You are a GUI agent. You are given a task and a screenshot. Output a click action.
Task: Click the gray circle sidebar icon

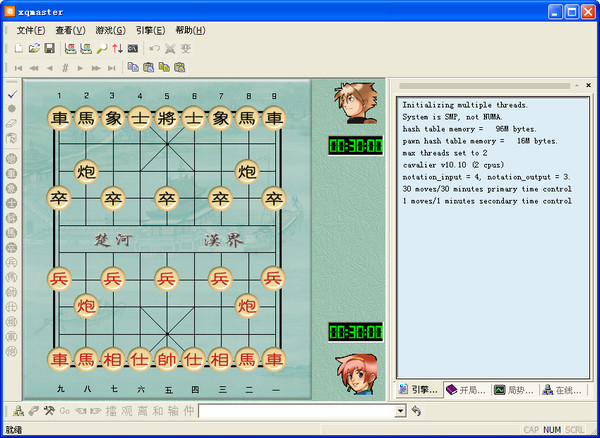(12, 109)
